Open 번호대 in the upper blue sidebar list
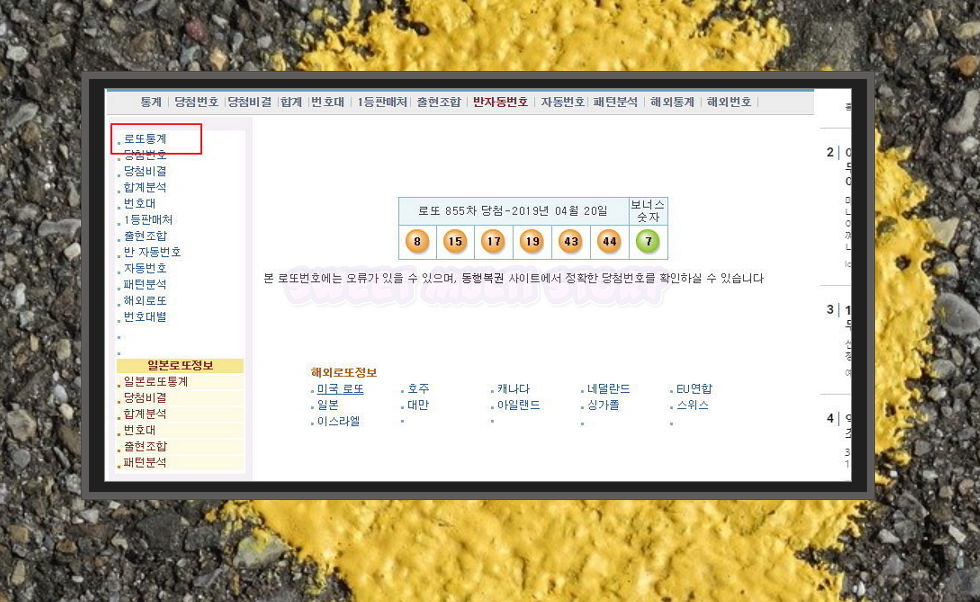 (x=139, y=204)
